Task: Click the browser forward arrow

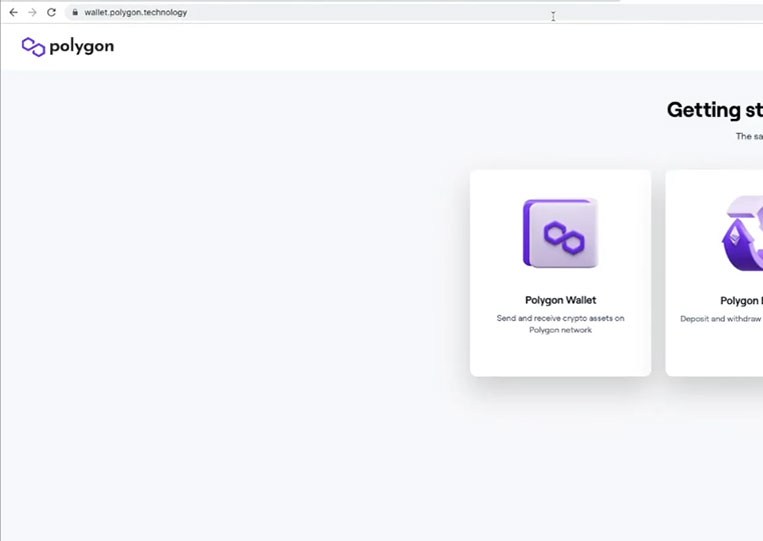Action: 32,13
